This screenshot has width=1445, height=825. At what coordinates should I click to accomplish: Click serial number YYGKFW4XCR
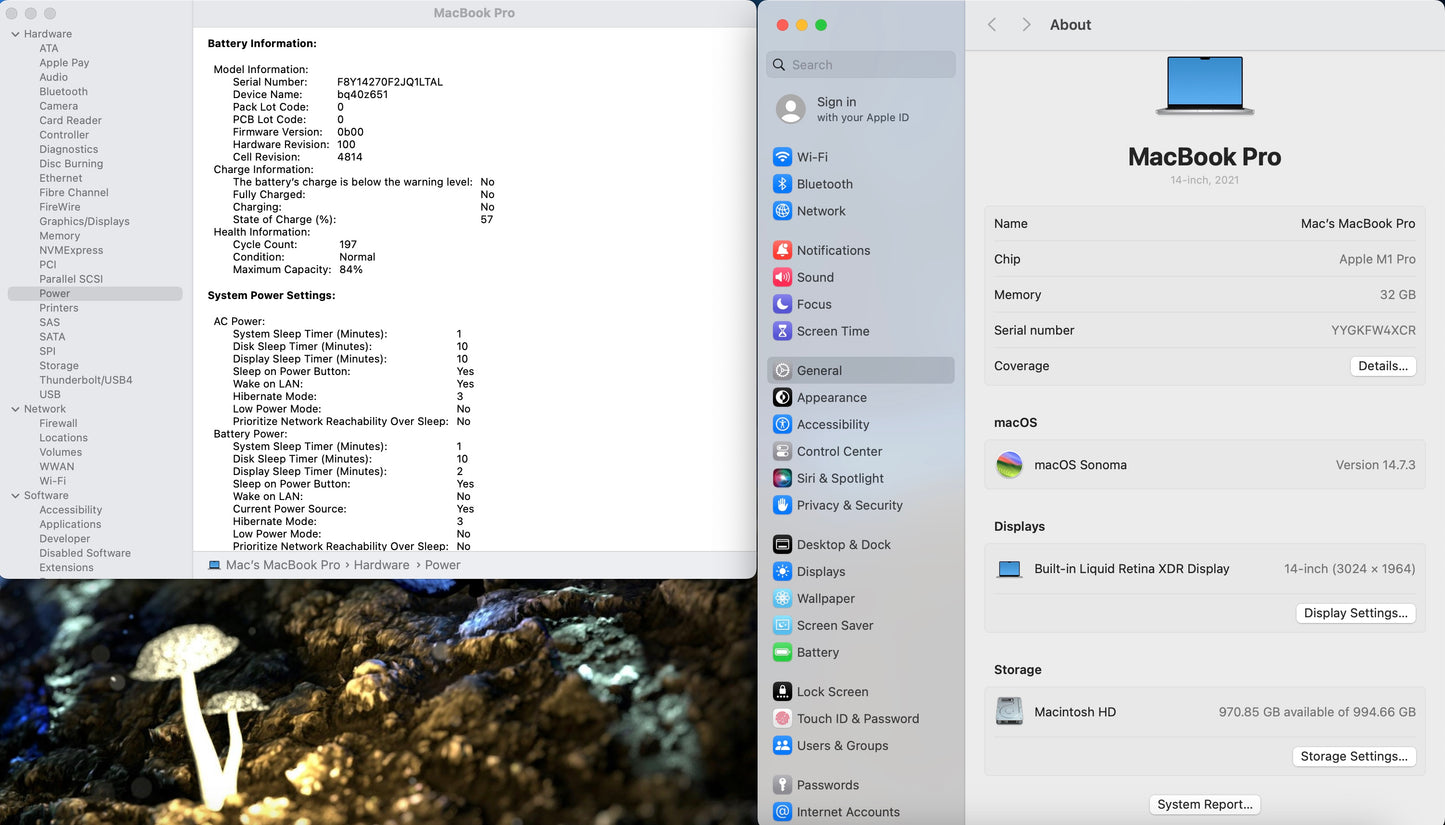pyautogui.click(x=1373, y=330)
